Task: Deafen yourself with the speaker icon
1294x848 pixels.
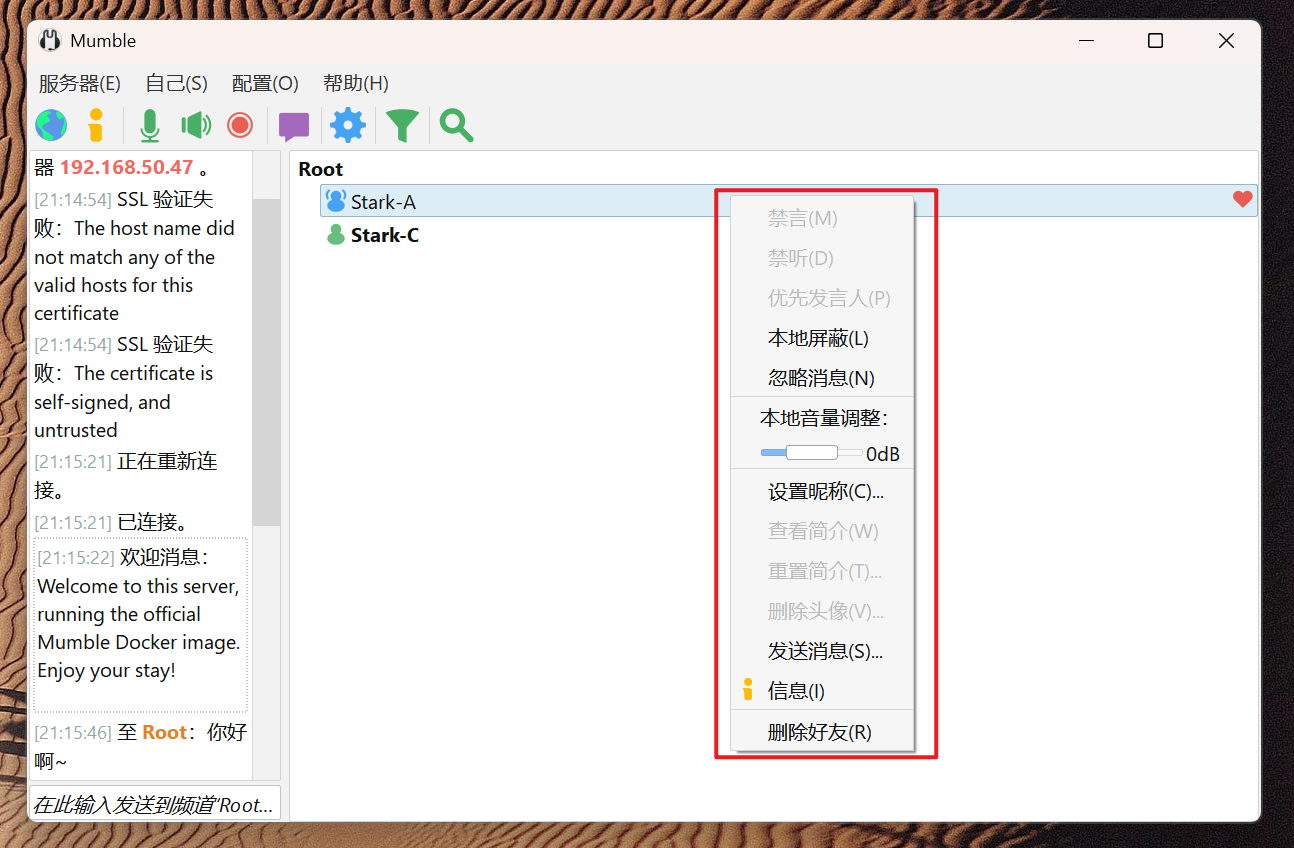Action: 196,125
